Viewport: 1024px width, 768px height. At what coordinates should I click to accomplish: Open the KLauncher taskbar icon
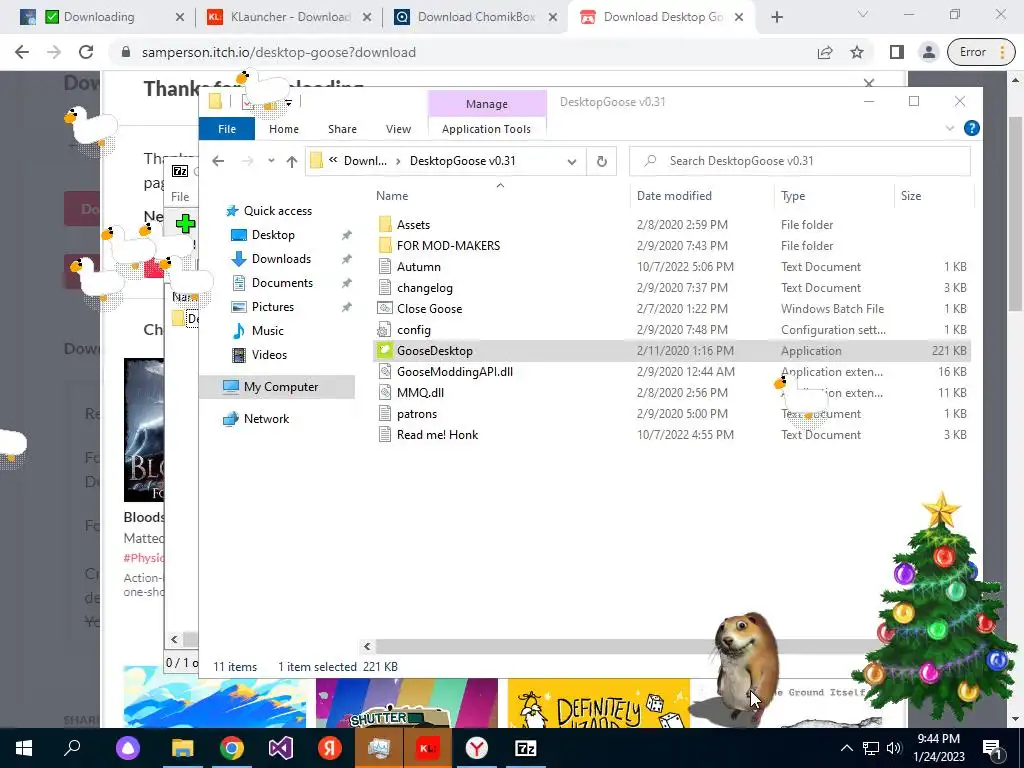coord(428,748)
